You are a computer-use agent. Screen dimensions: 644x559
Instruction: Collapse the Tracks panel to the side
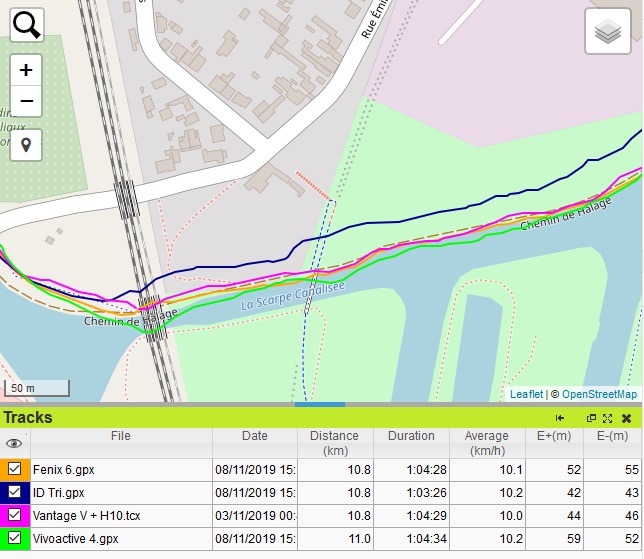[560, 418]
